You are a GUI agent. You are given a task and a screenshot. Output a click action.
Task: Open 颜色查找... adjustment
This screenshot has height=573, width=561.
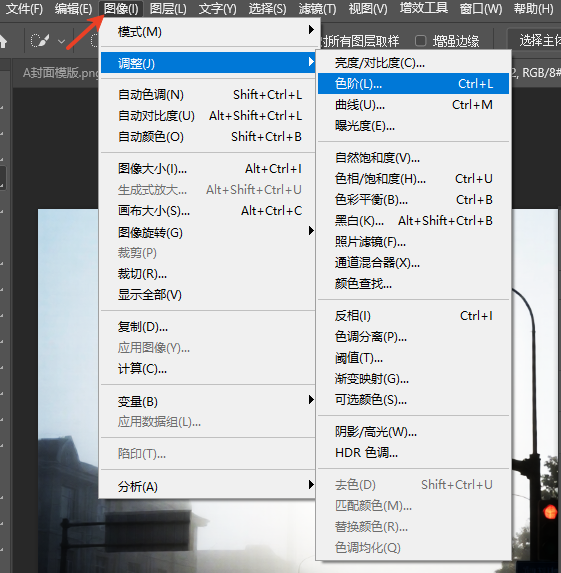click(x=413, y=284)
